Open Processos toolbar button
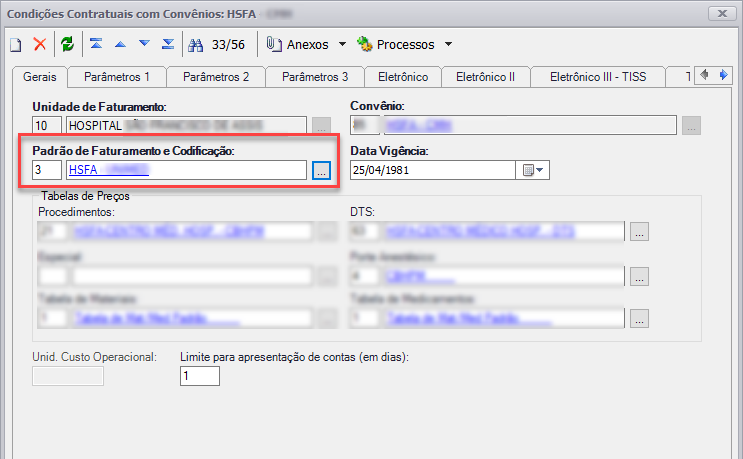 point(396,45)
